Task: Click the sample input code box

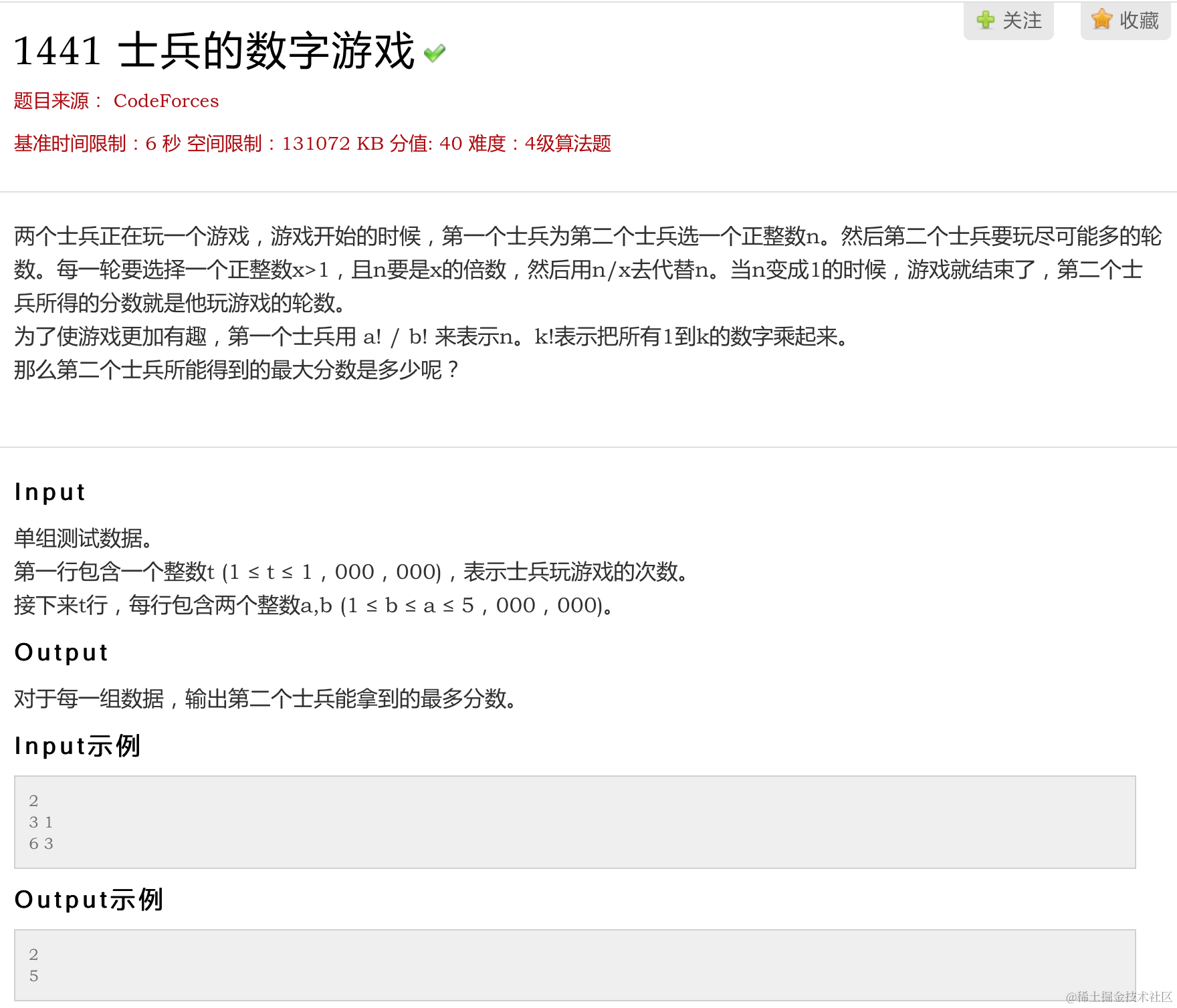Action: pos(575,822)
